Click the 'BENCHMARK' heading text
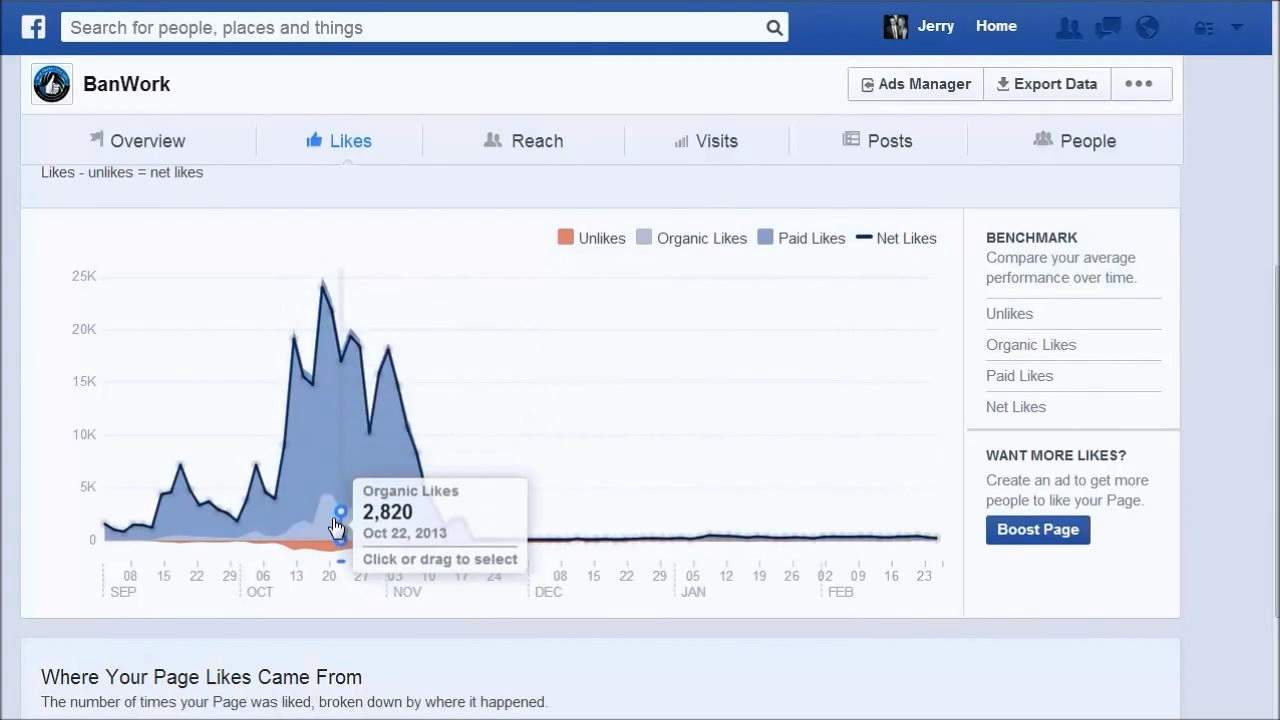This screenshot has width=1280, height=720. tap(1032, 238)
